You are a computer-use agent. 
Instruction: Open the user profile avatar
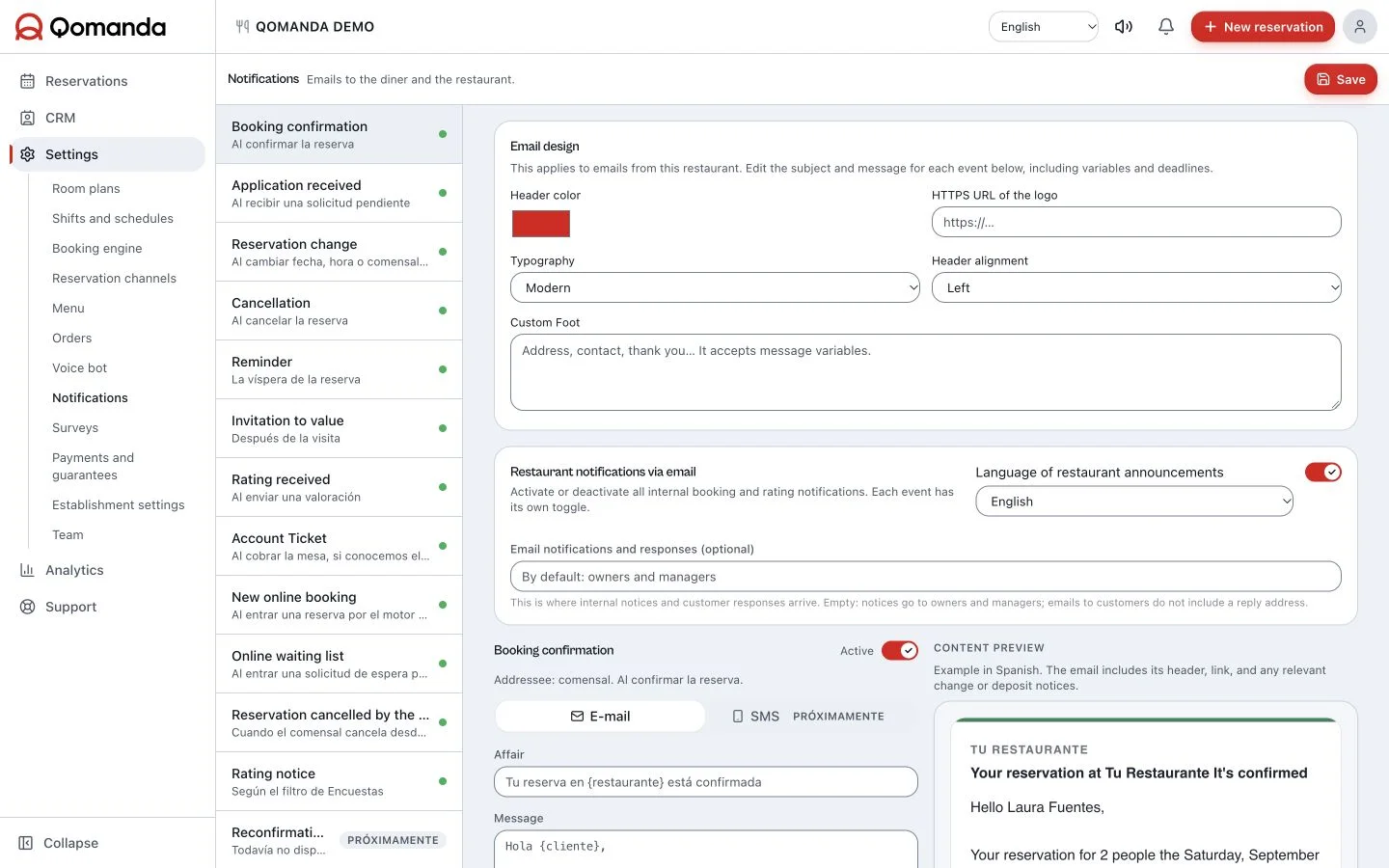[x=1360, y=27]
